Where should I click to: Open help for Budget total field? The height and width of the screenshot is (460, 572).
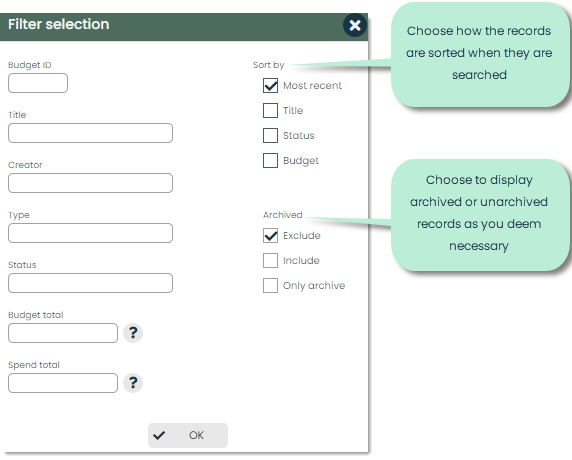[x=133, y=333]
